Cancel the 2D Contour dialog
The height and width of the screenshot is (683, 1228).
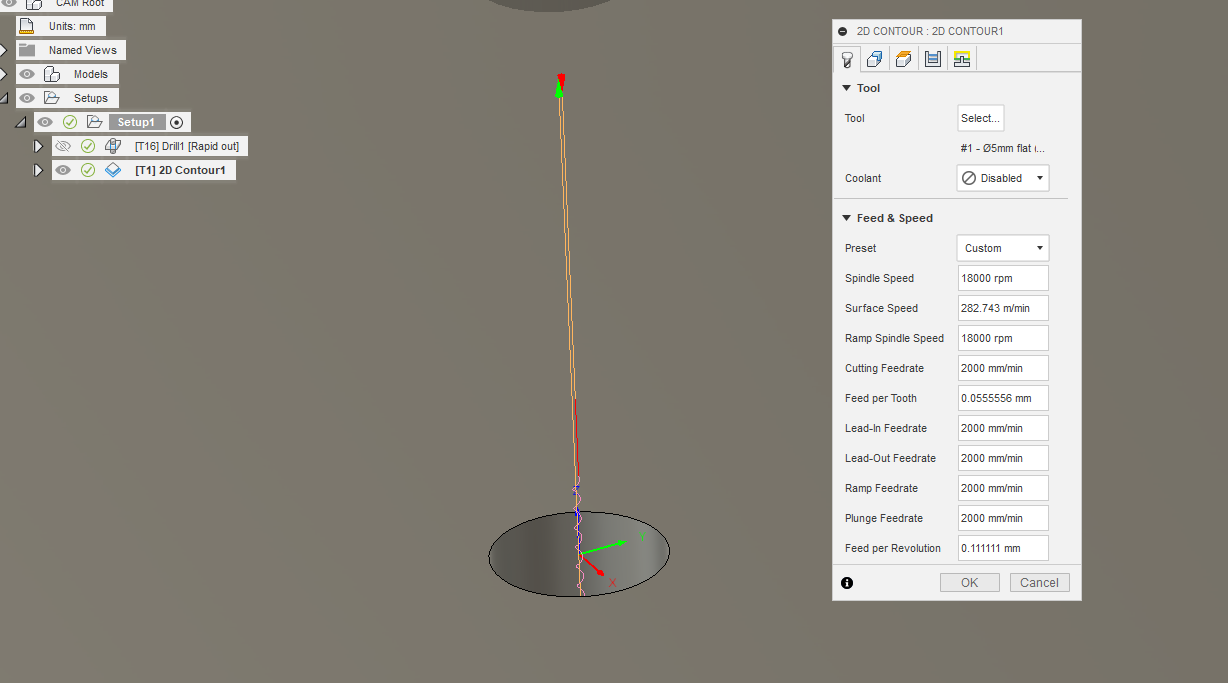[1039, 582]
